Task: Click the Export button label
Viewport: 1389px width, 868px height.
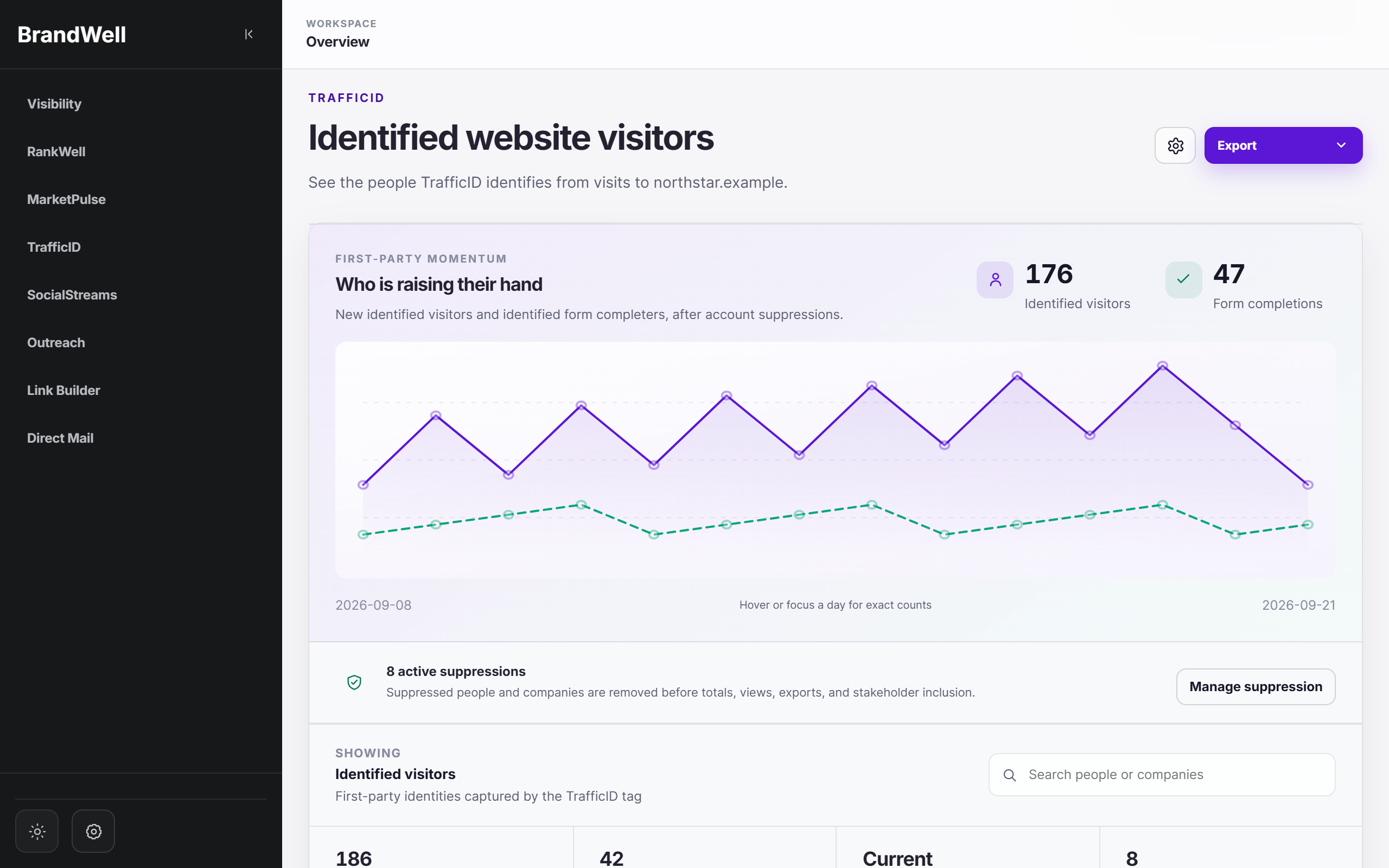Action: tap(1237, 145)
